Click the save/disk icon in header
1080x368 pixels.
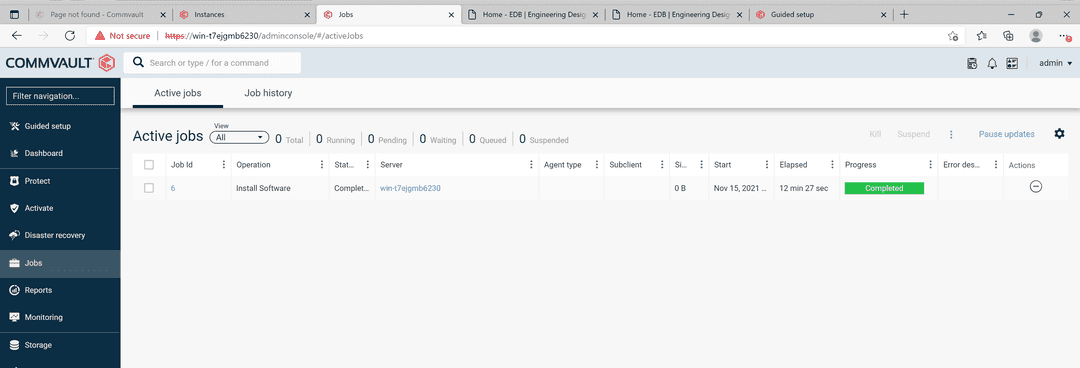point(972,63)
